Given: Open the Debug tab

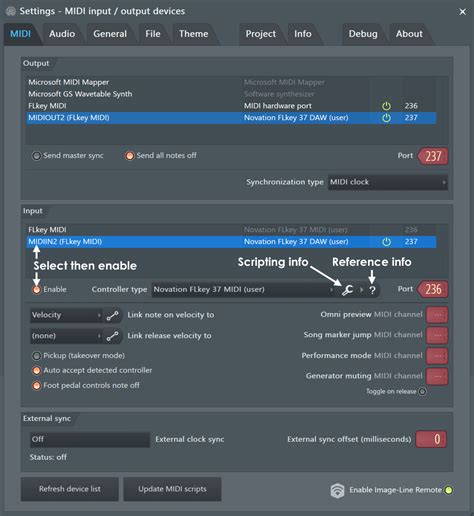Looking at the screenshot, I should point(363,34).
